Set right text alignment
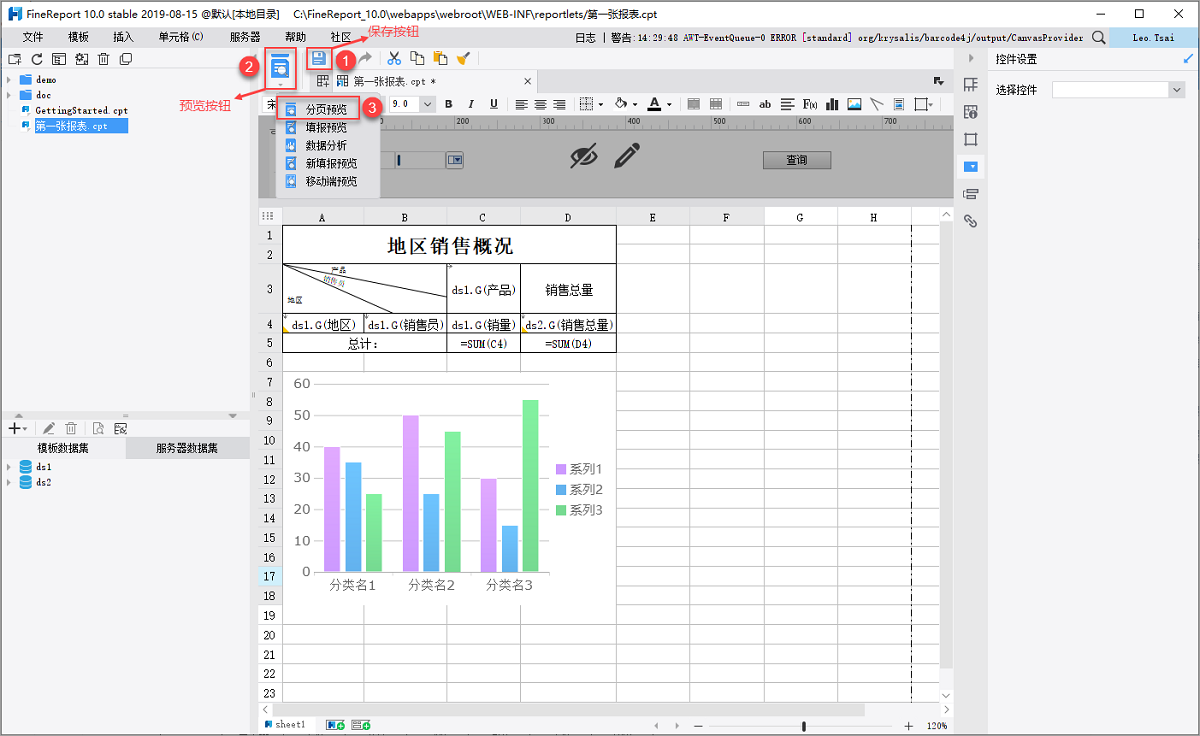This screenshot has height=736, width=1200. (559, 104)
